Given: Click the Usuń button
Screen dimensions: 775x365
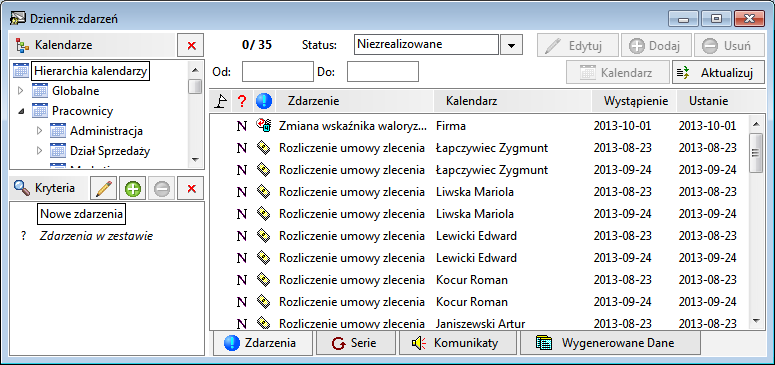Looking at the screenshot, I should [x=729, y=46].
